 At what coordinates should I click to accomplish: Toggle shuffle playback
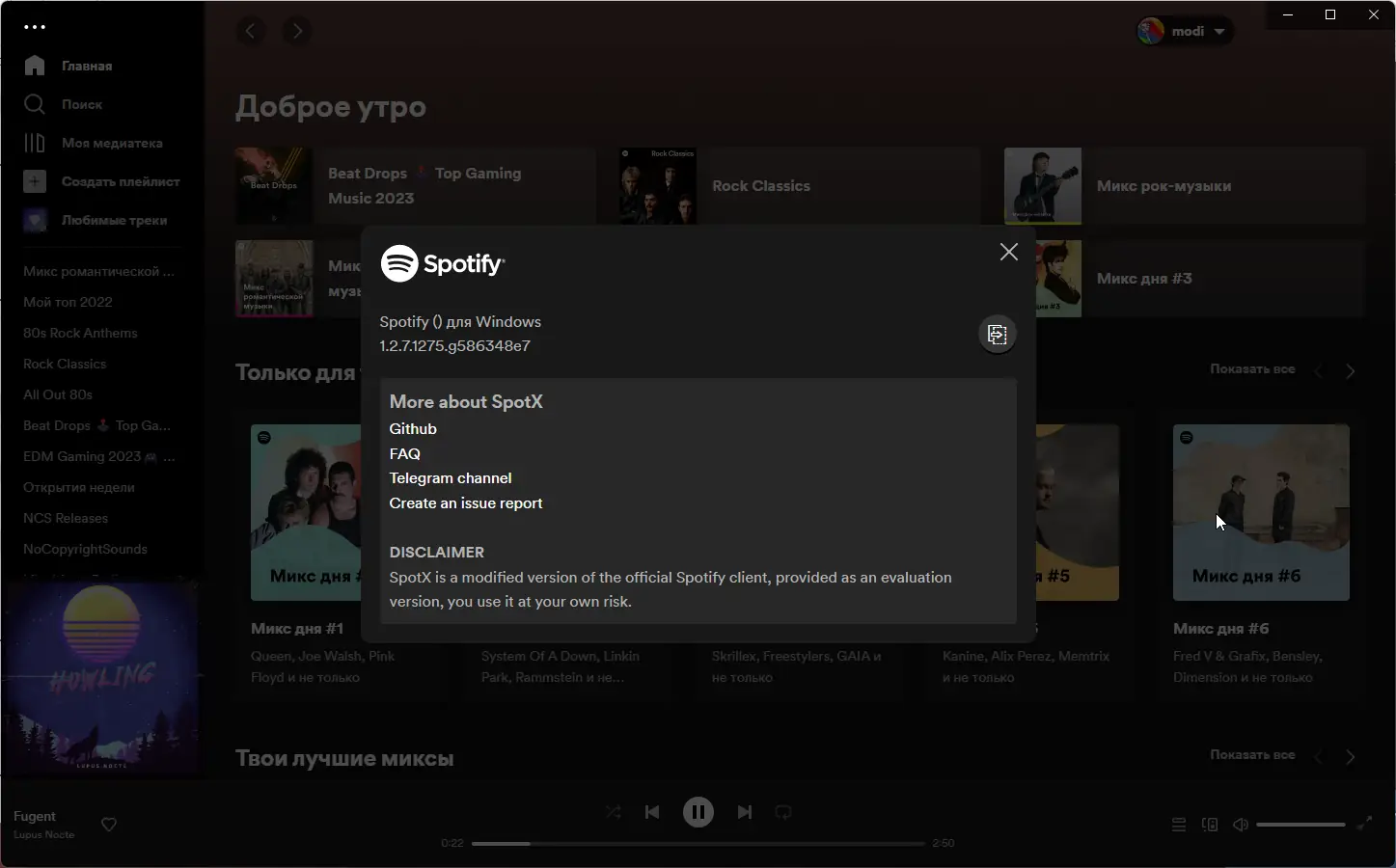(613, 812)
